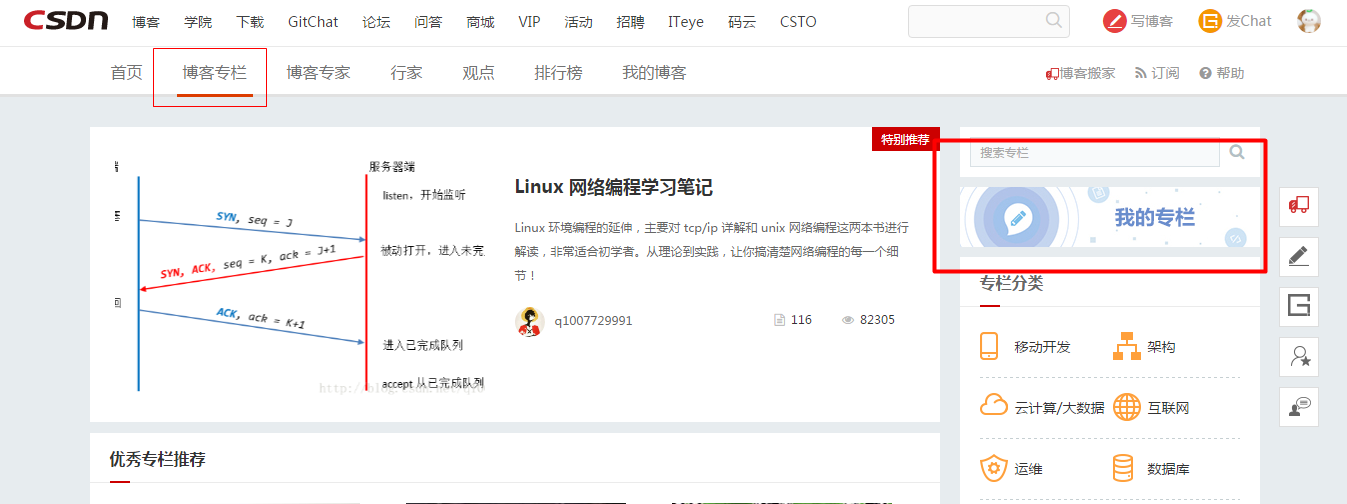Click the 订阅 link

click(1165, 73)
